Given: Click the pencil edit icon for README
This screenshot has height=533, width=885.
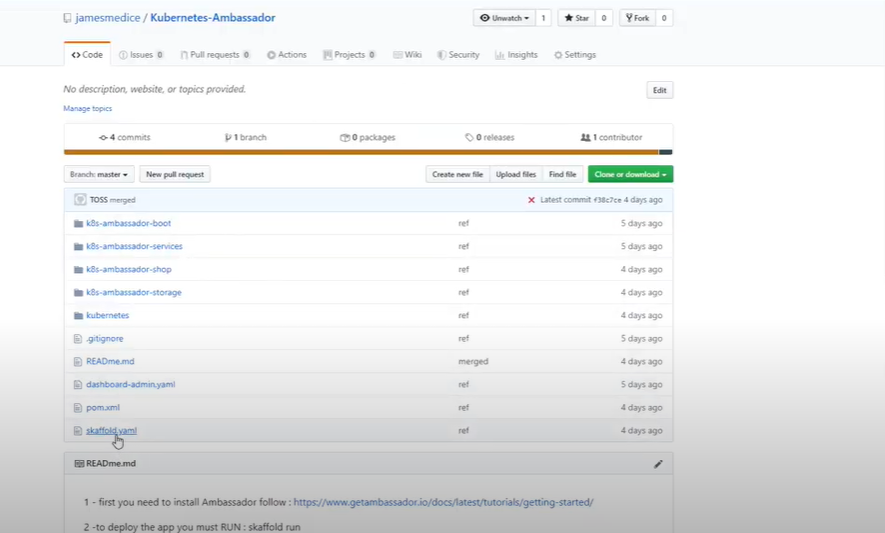Looking at the screenshot, I should [658, 464].
